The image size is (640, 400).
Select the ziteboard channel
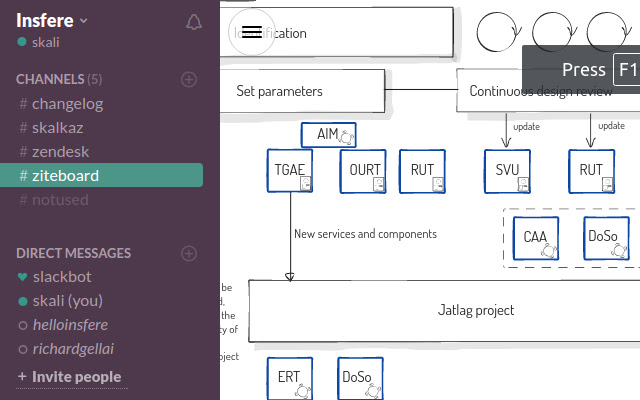(x=101, y=176)
